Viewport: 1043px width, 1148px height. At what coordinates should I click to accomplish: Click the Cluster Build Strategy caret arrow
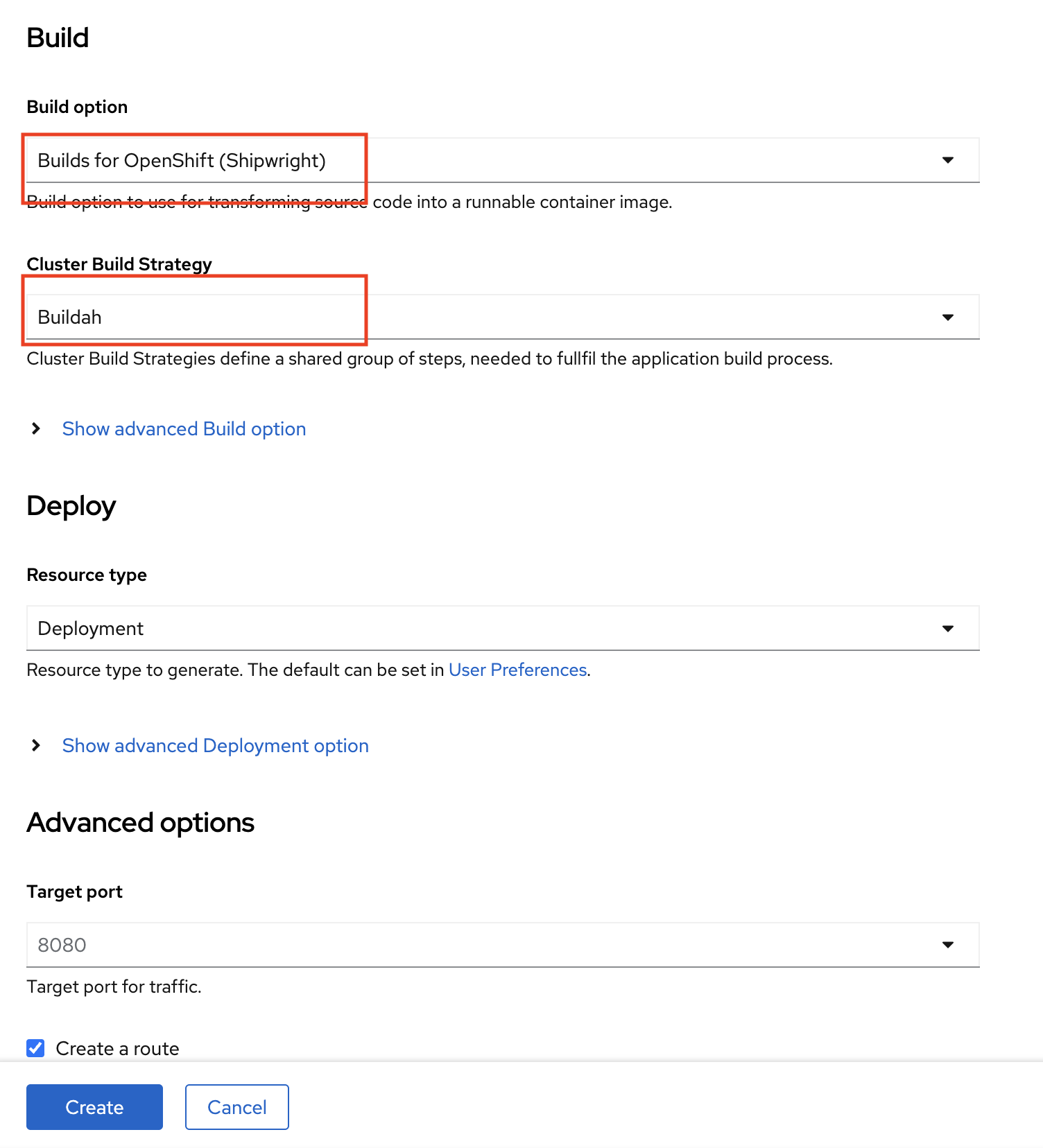[x=948, y=318]
